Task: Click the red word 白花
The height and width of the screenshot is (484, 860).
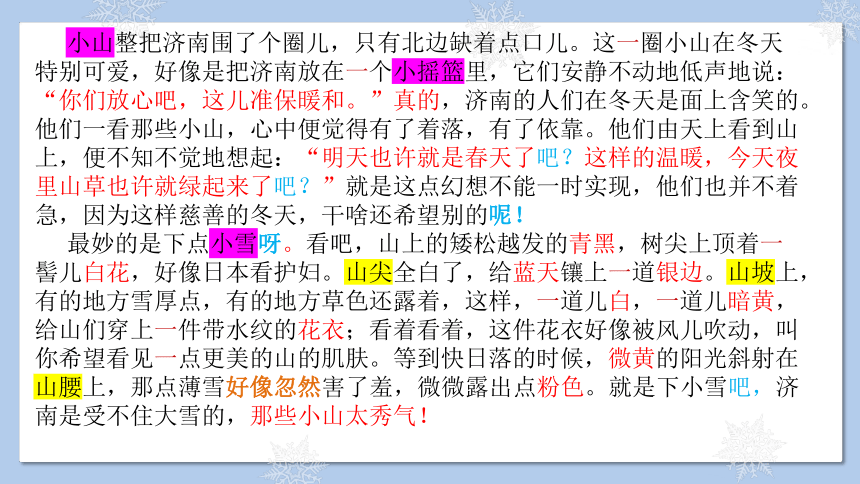Action: pos(106,272)
